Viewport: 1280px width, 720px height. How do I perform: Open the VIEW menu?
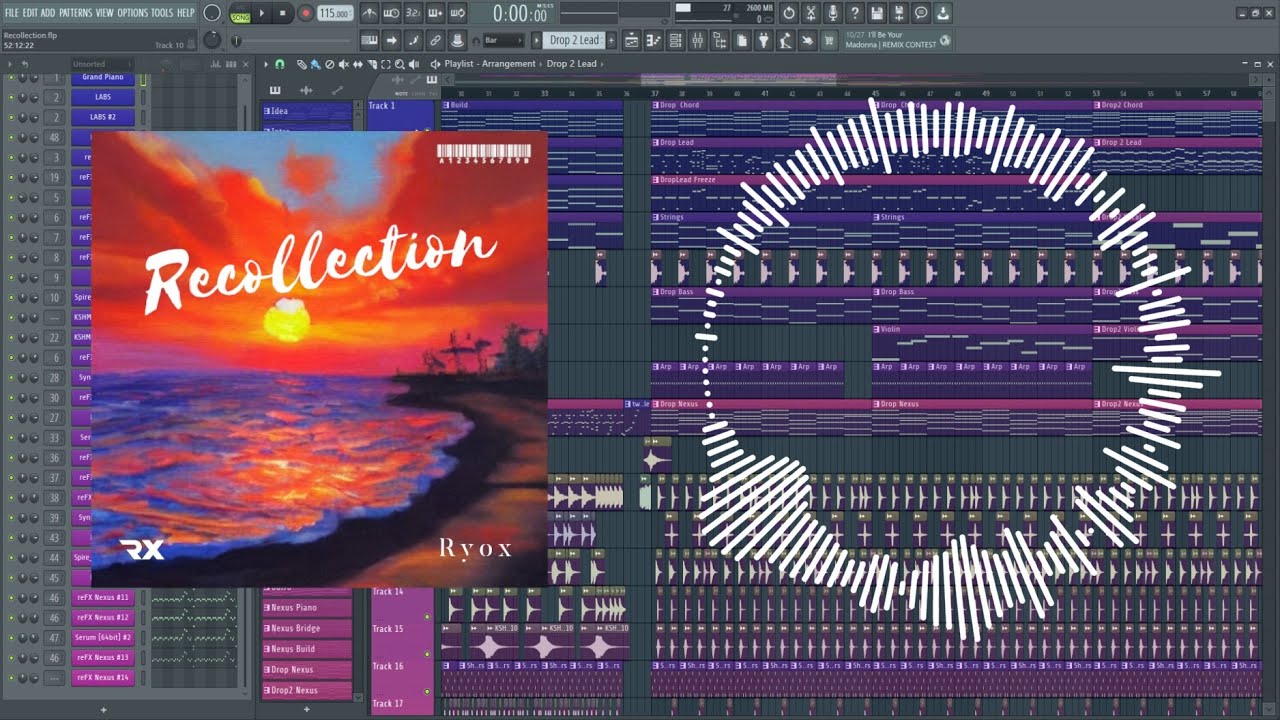click(x=105, y=12)
